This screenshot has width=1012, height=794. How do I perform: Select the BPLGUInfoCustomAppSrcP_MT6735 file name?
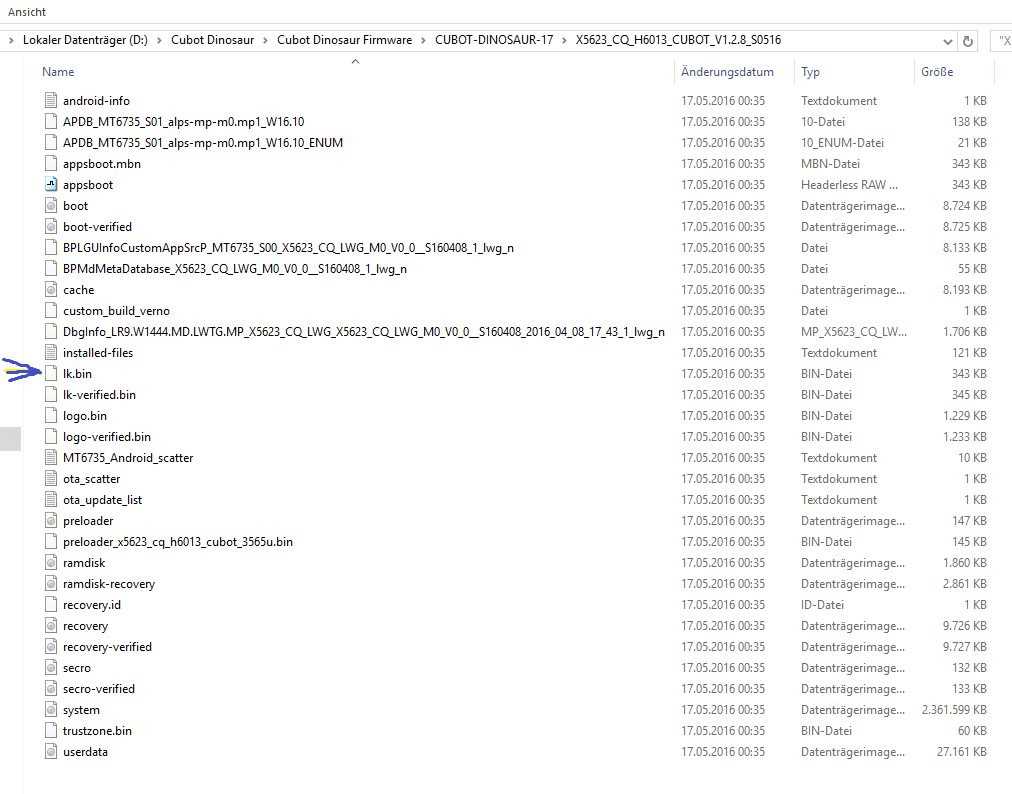(288, 247)
